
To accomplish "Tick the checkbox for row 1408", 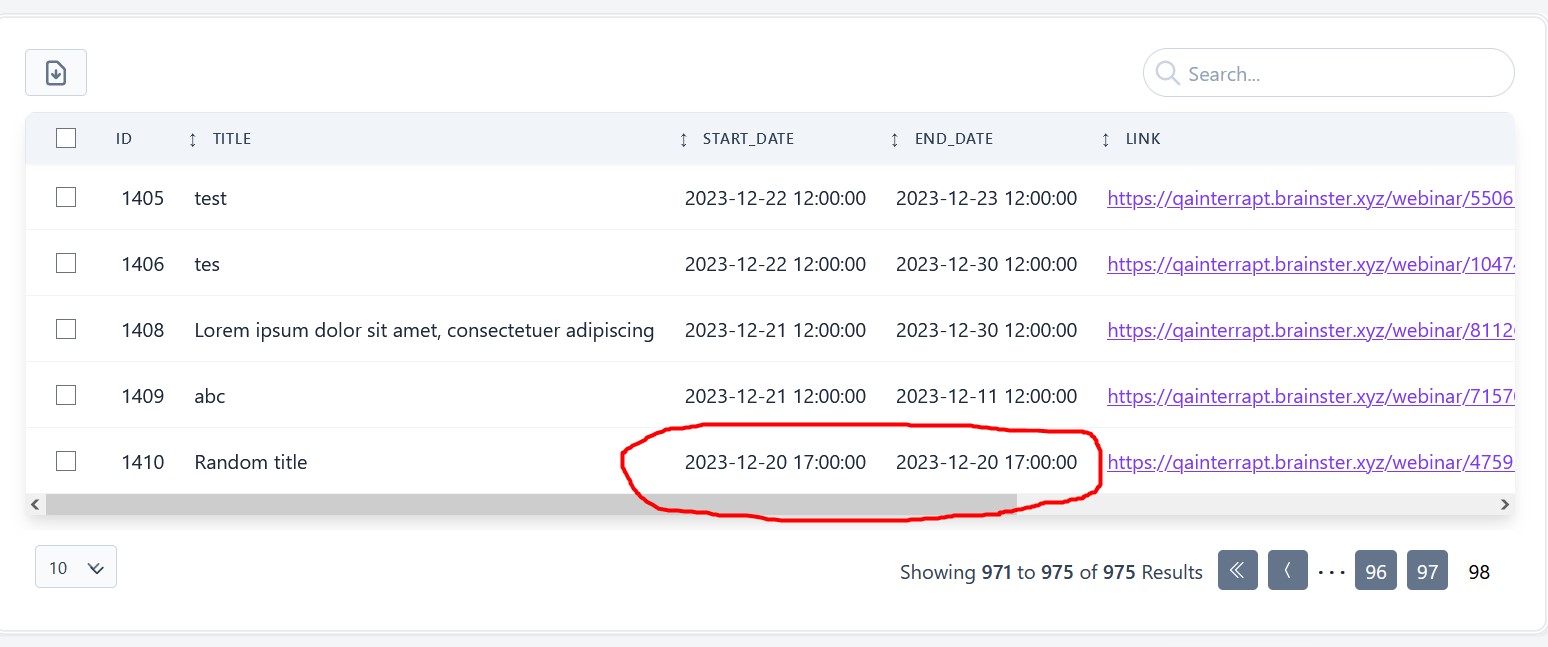I will (x=66, y=329).
